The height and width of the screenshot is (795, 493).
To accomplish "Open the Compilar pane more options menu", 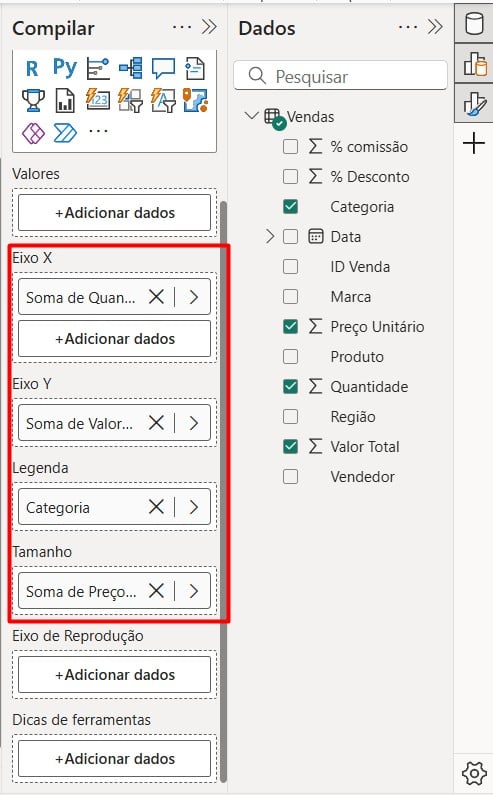I will (182, 27).
